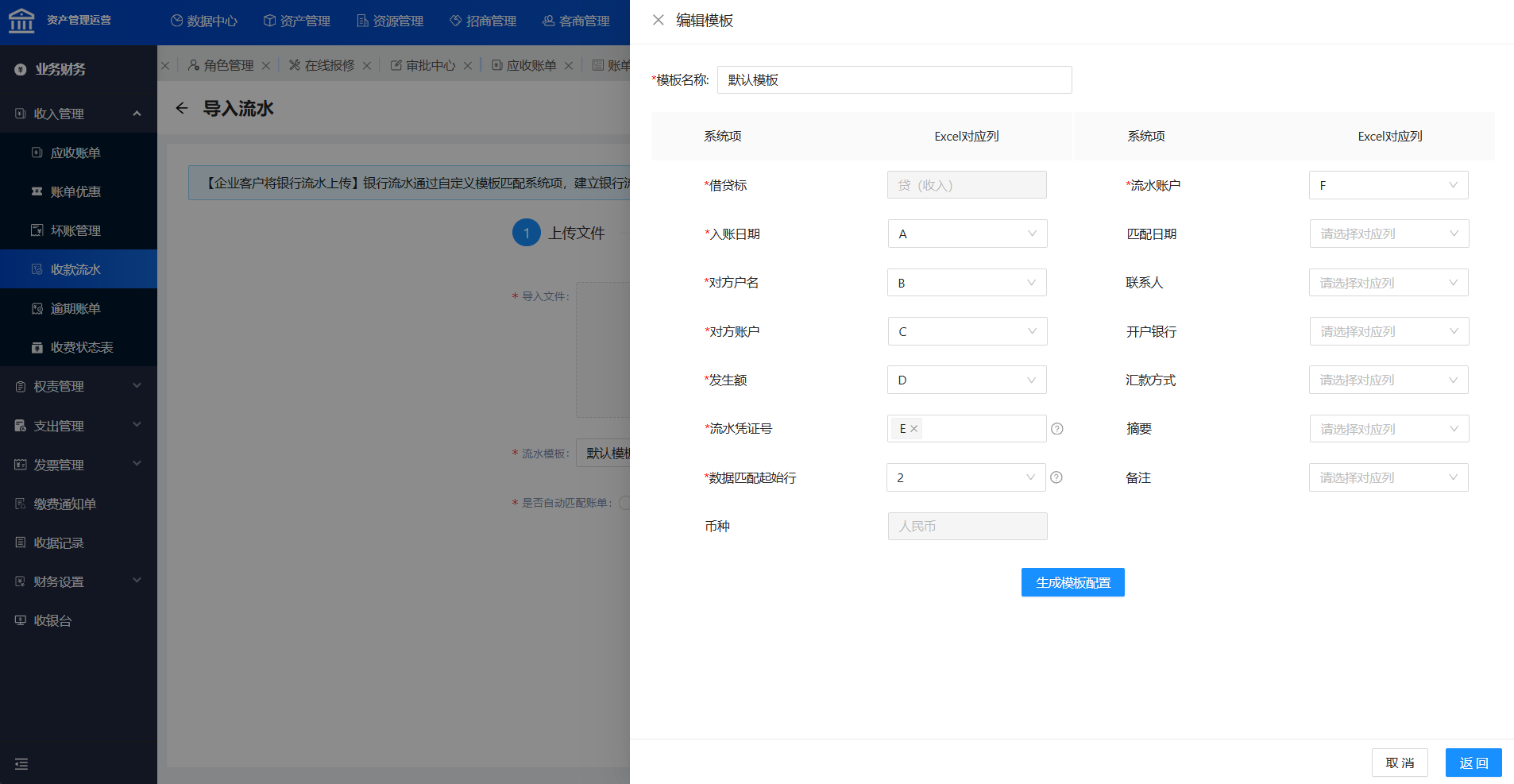
Task: Expand the 权责管理 sidebar menu
Action: pos(79,386)
